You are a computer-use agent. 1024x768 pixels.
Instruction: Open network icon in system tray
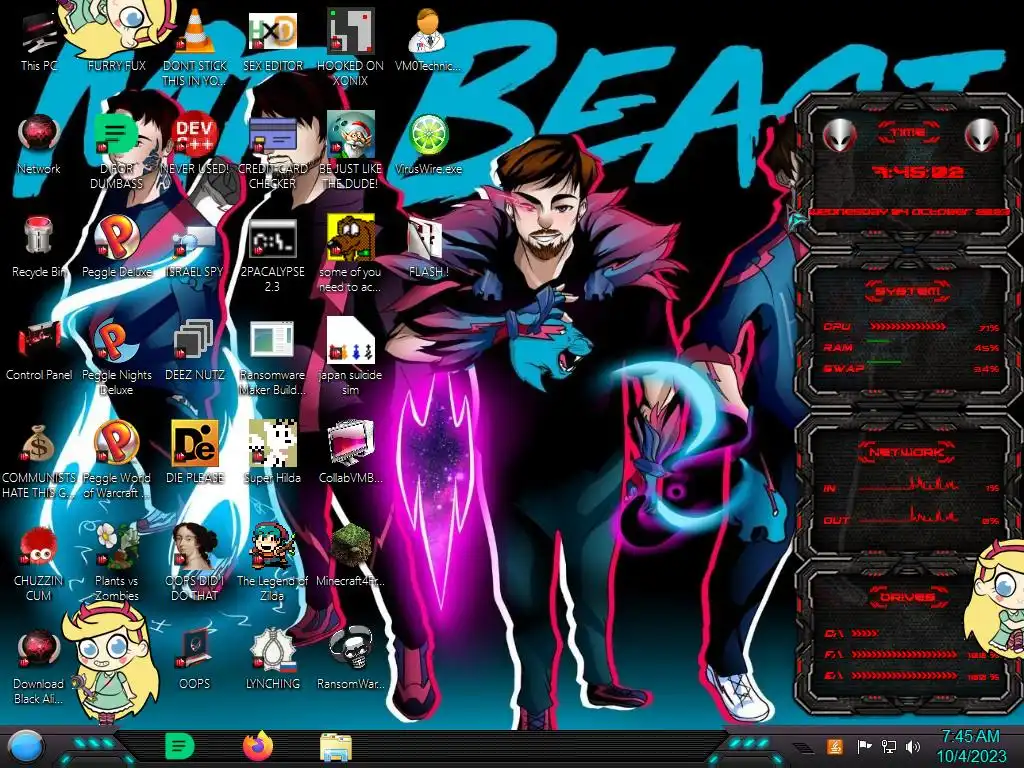(x=889, y=747)
